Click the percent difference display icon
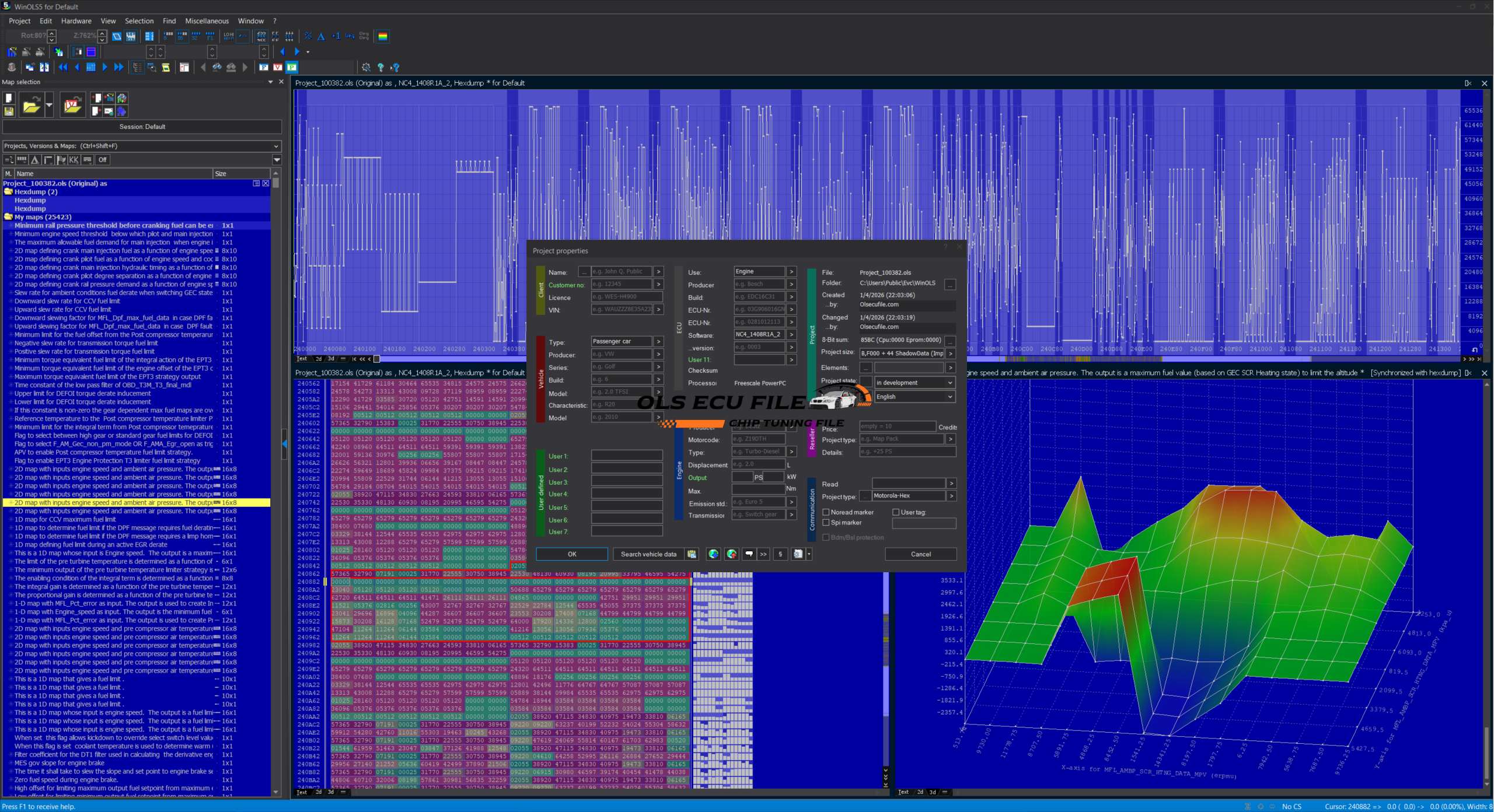This screenshot has height=812, width=1494. click(x=308, y=36)
